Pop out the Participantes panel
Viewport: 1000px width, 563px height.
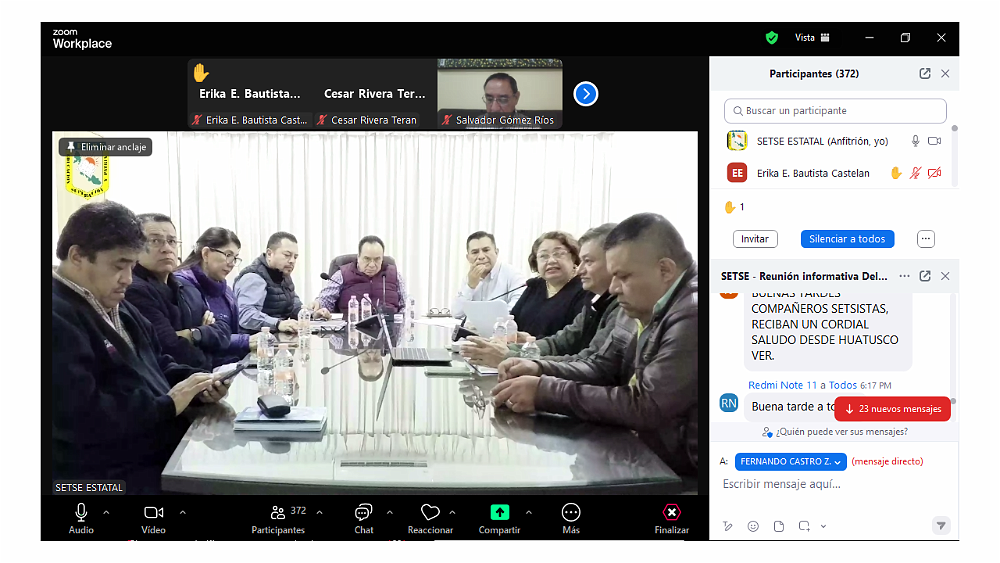click(925, 74)
